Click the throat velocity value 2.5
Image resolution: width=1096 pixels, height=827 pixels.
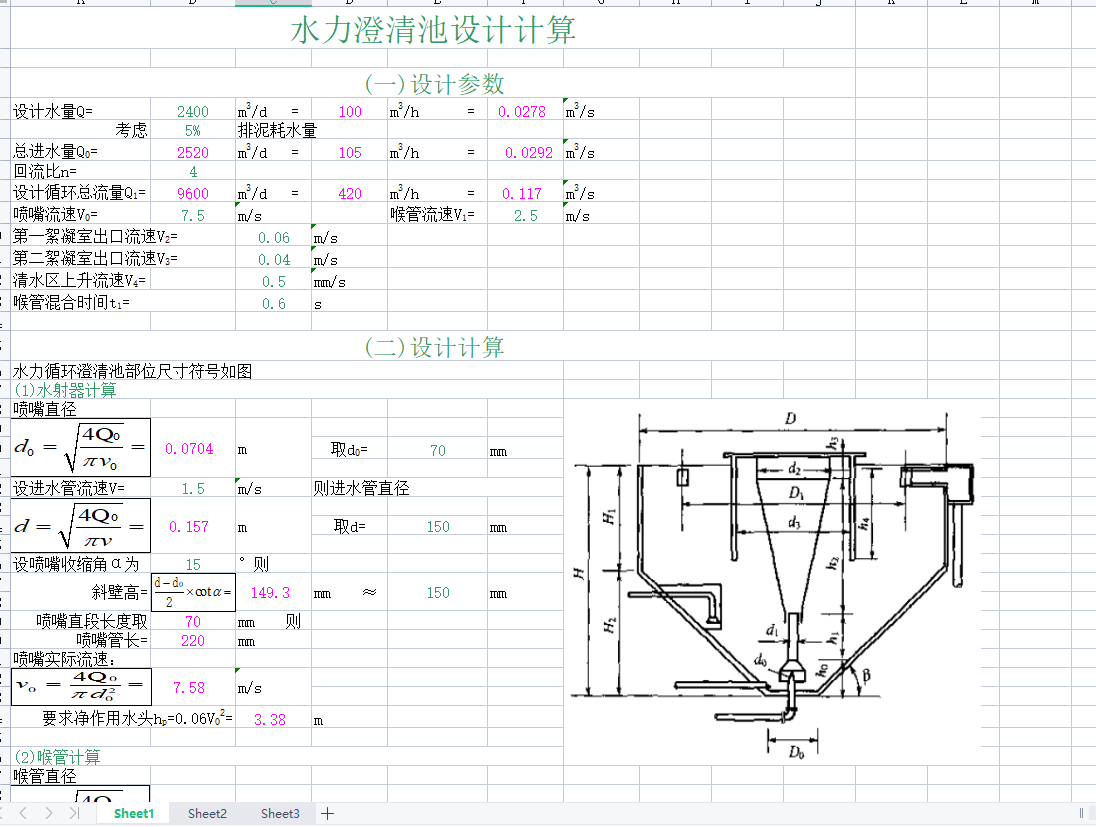[526, 215]
